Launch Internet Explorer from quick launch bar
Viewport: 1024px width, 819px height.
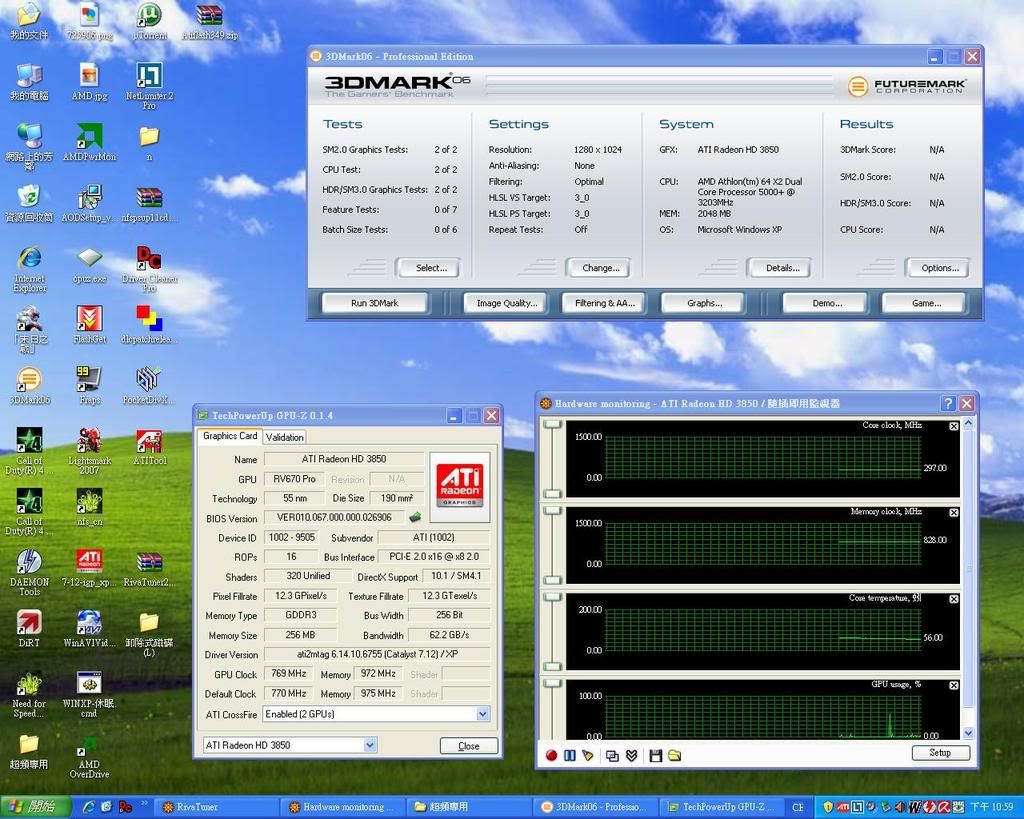(x=88, y=807)
